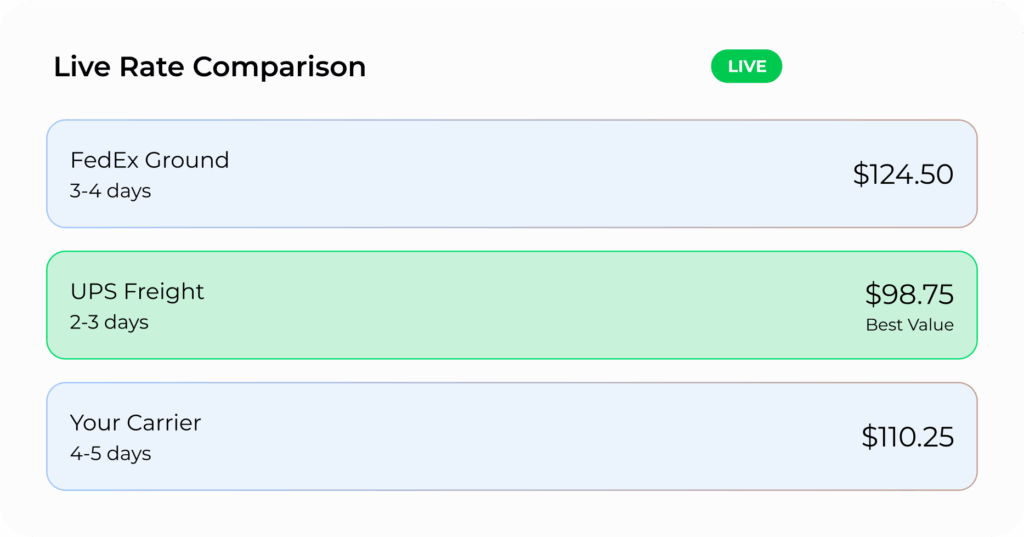Select the FedEx Ground carrier name
Screen dimensions: 1024x537
149,160
